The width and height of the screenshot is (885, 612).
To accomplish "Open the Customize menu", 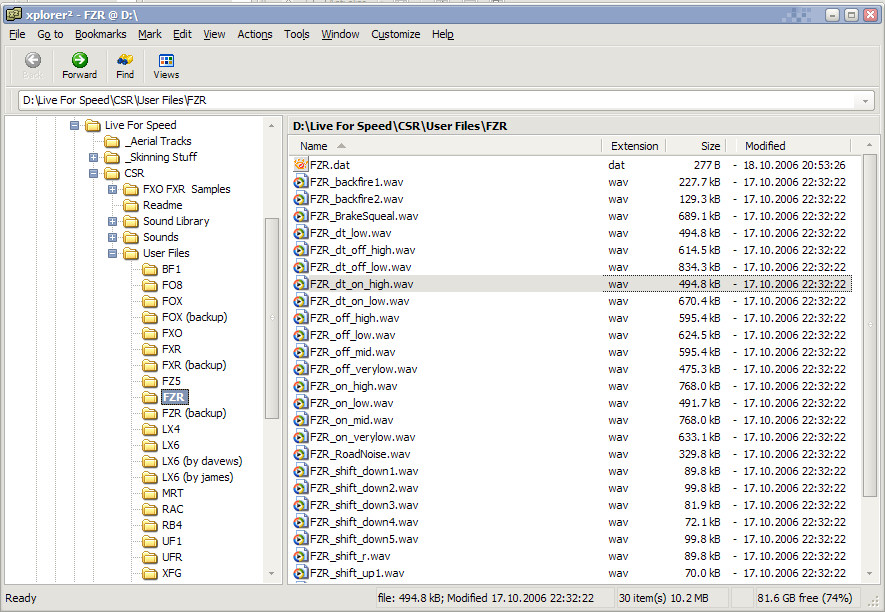I will coord(396,34).
